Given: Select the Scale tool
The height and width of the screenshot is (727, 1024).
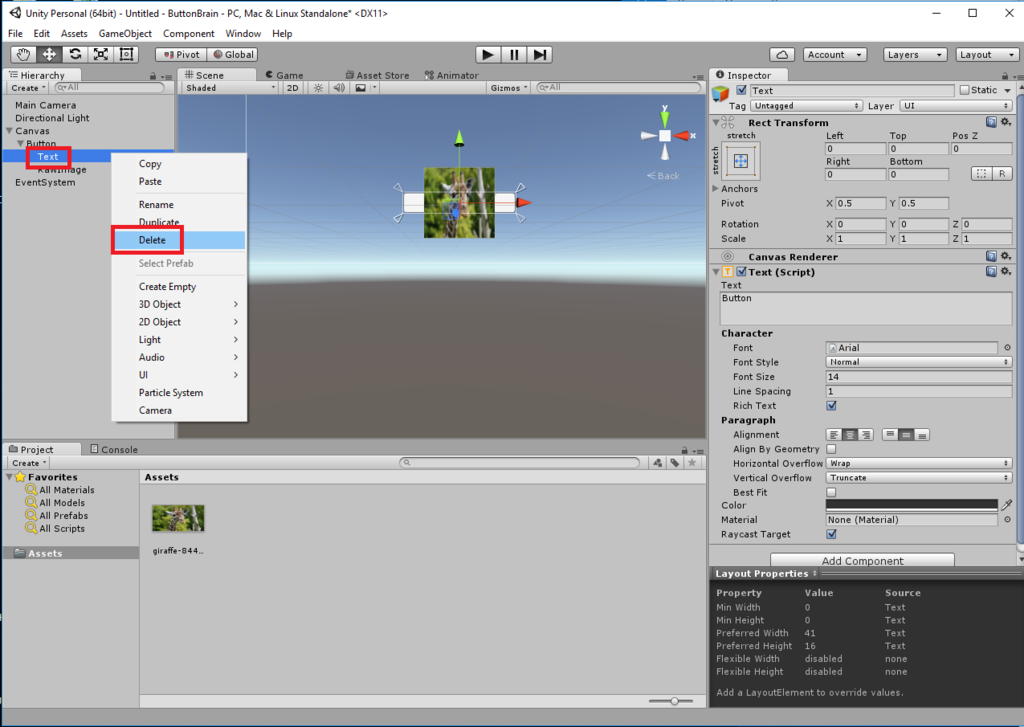Looking at the screenshot, I should click(x=101, y=54).
